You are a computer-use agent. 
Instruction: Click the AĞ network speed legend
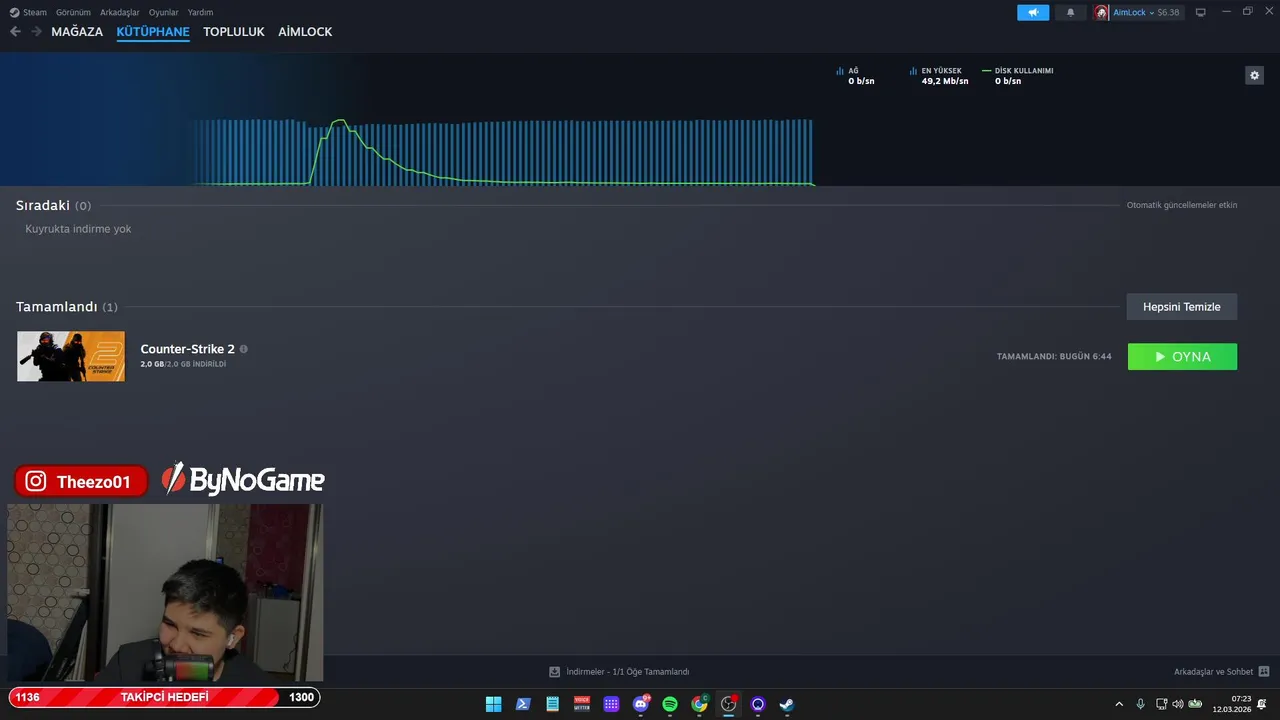click(855, 76)
